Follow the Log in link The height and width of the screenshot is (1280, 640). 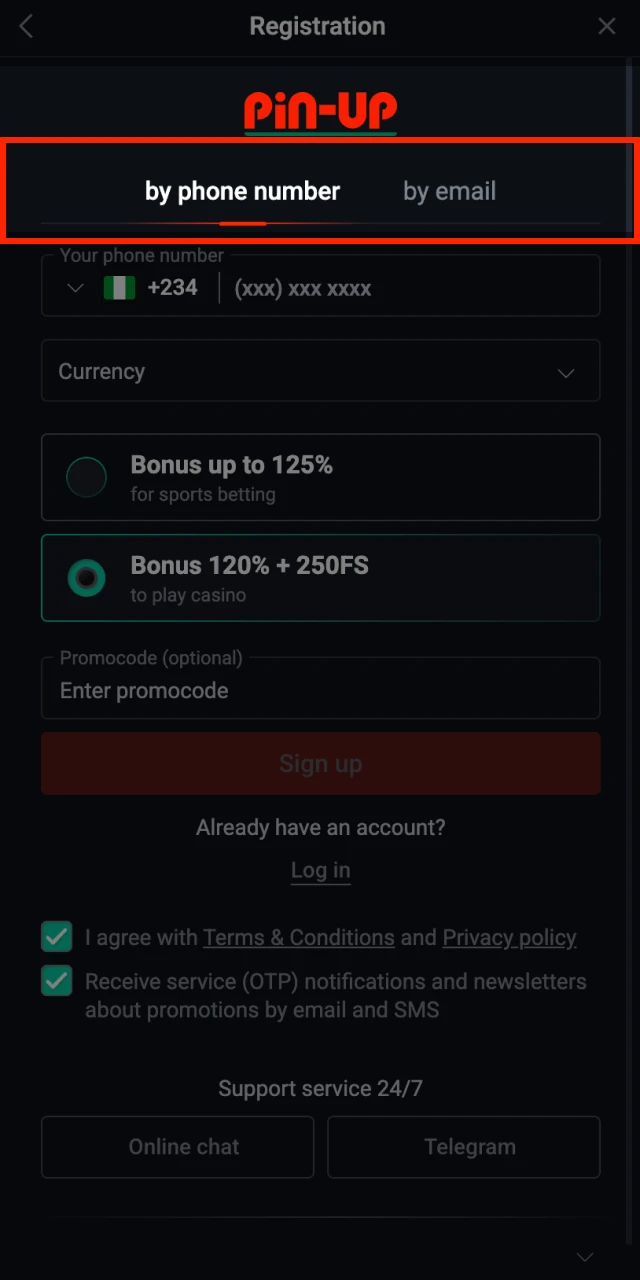click(320, 871)
